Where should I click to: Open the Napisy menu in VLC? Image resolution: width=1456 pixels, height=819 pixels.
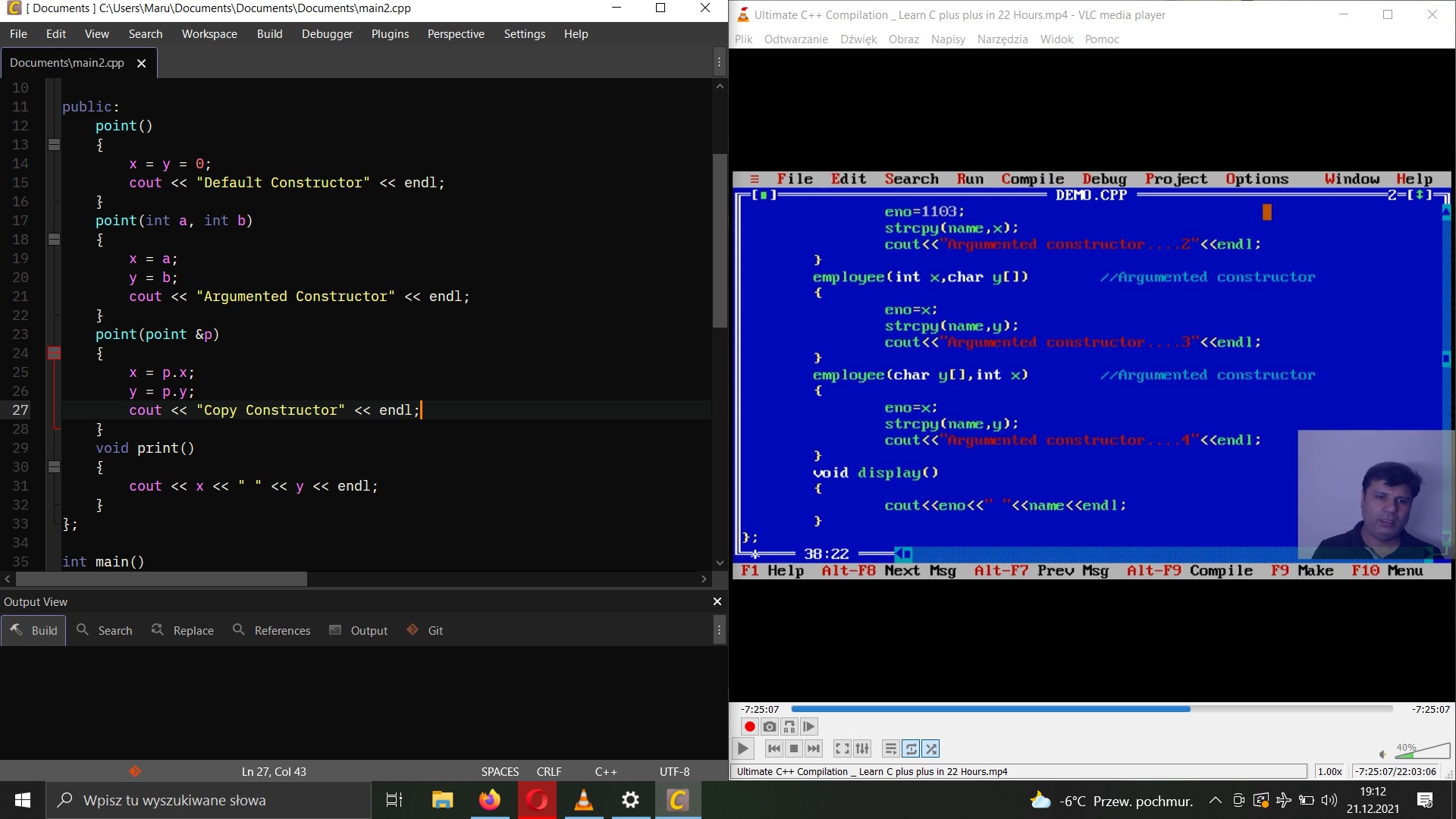click(x=948, y=39)
